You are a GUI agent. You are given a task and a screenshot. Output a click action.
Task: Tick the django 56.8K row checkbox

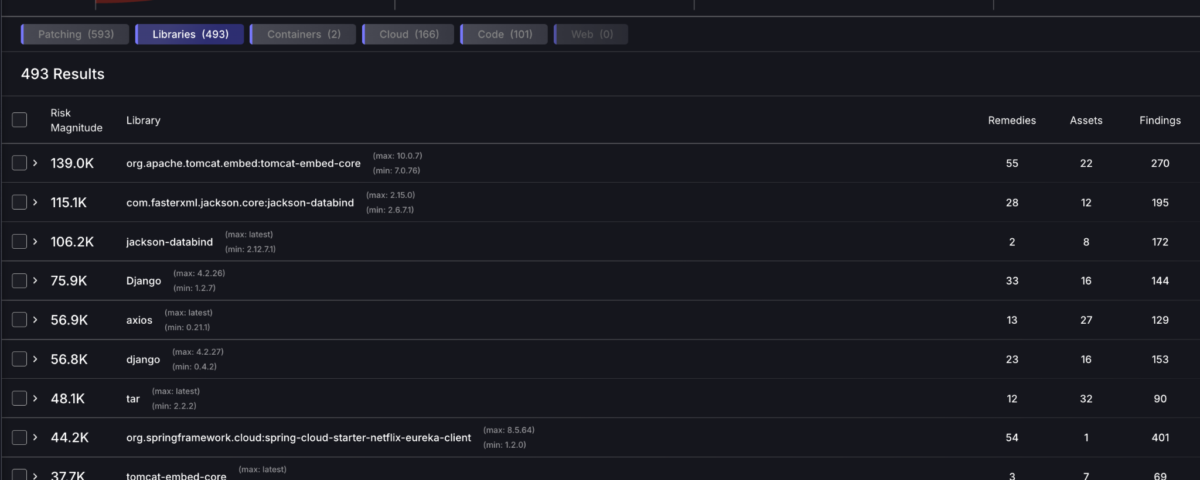click(x=19, y=359)
